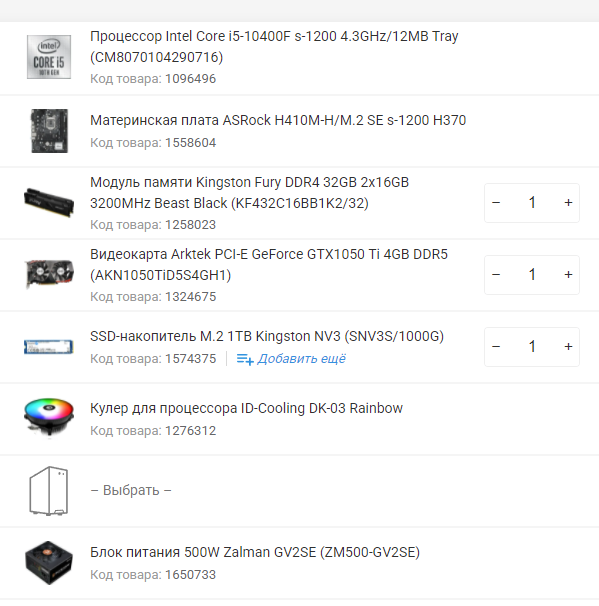Click the SSD quantity value field

coord(532,346)
